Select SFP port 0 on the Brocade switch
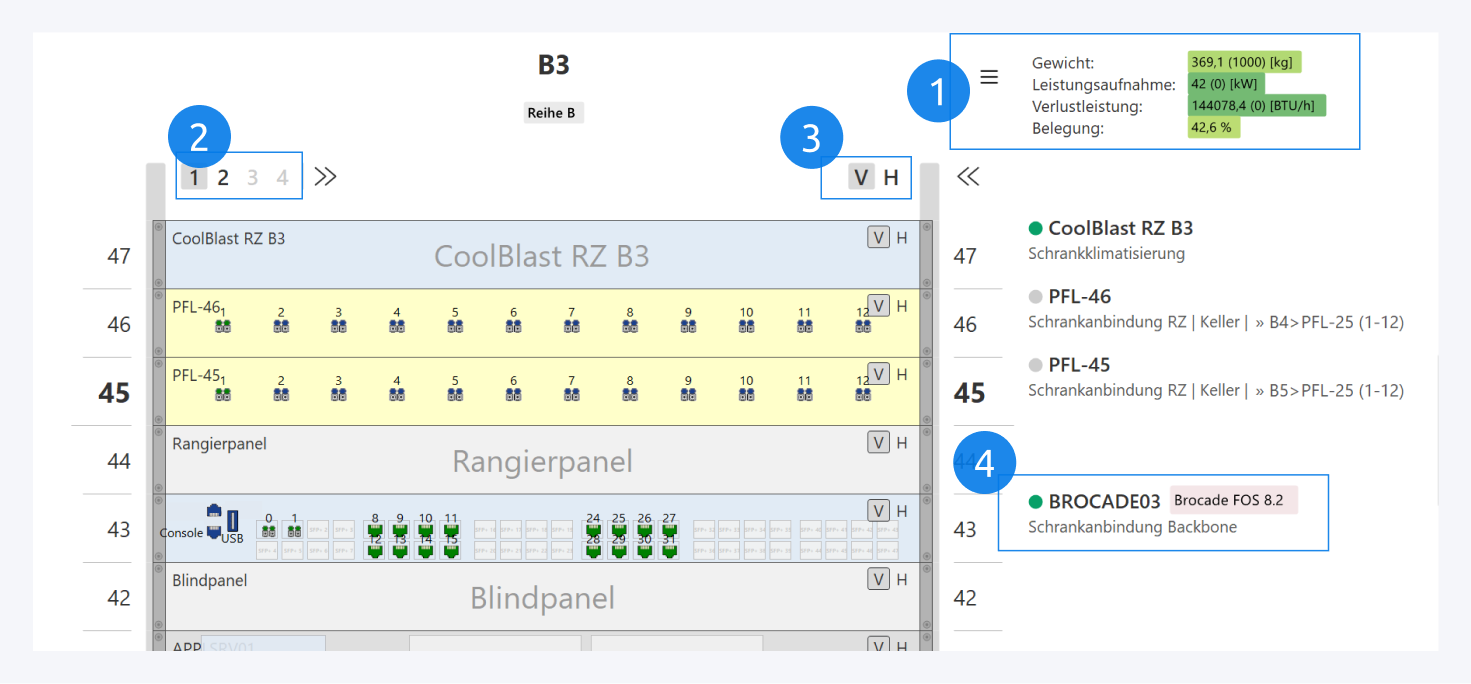The image size is (1471, 684). 268,531
